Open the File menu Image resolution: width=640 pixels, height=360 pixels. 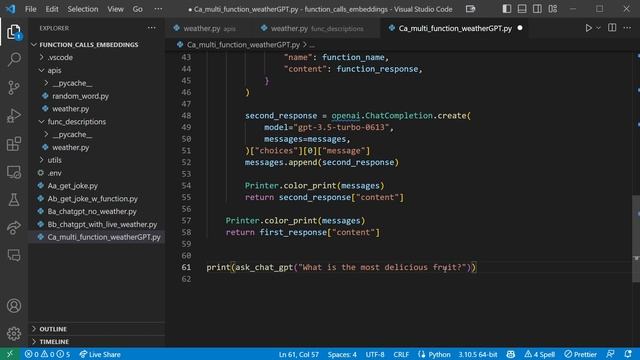31,9
